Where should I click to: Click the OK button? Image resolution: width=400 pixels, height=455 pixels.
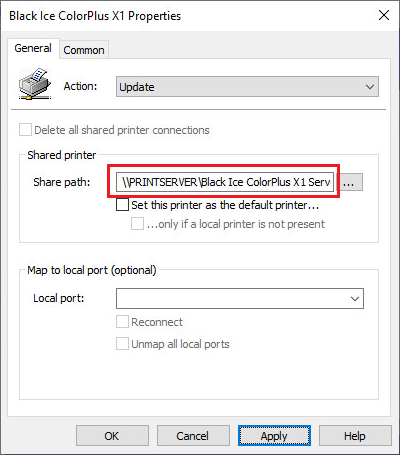112,436
